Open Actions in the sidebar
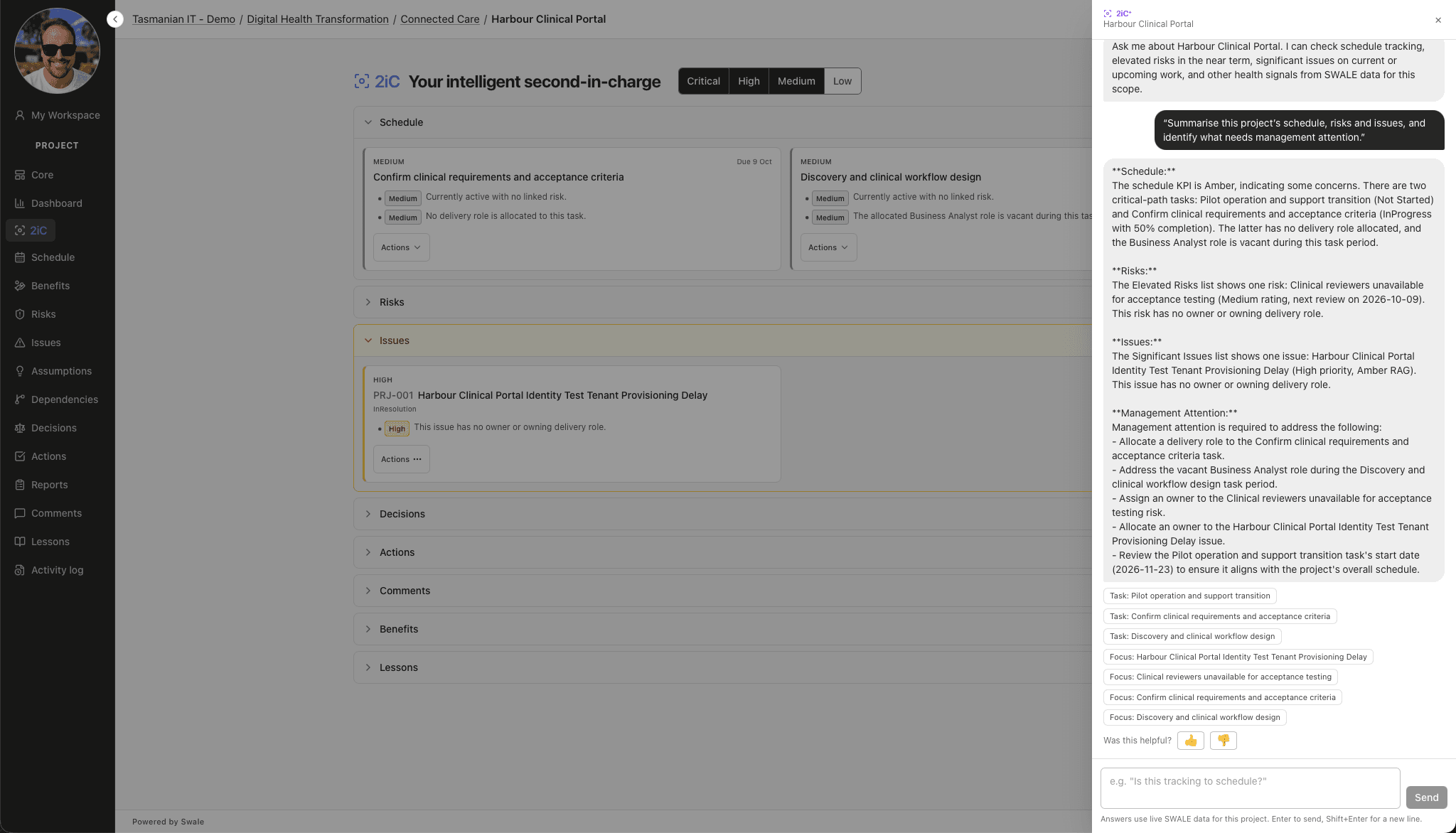 point(41,456)
